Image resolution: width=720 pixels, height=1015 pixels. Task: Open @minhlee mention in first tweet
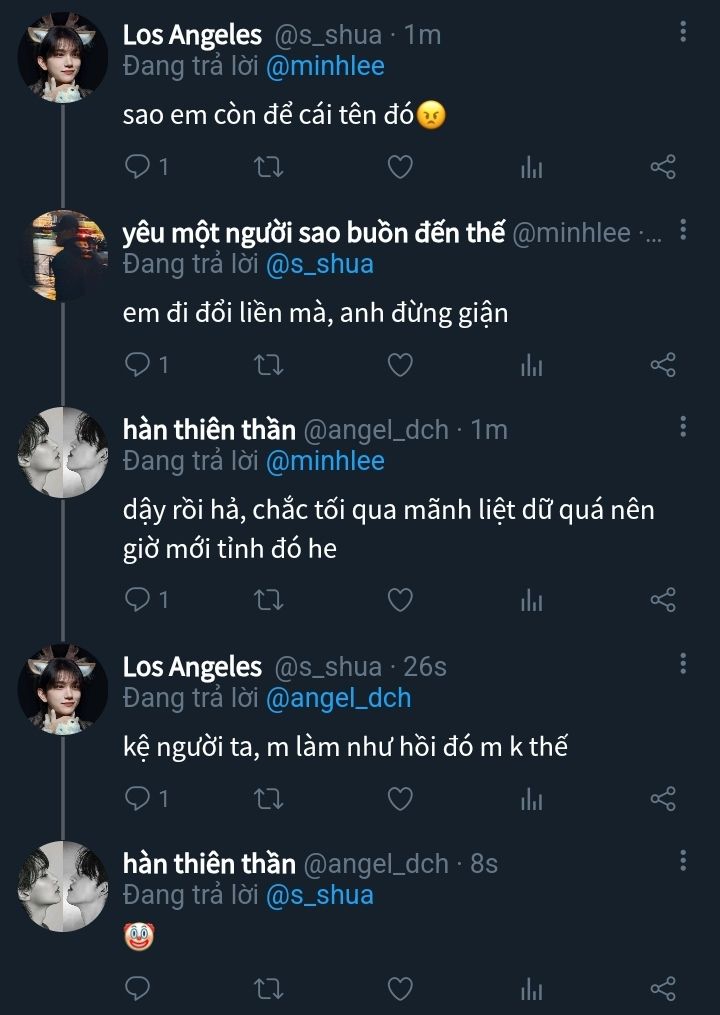[325, 66]
